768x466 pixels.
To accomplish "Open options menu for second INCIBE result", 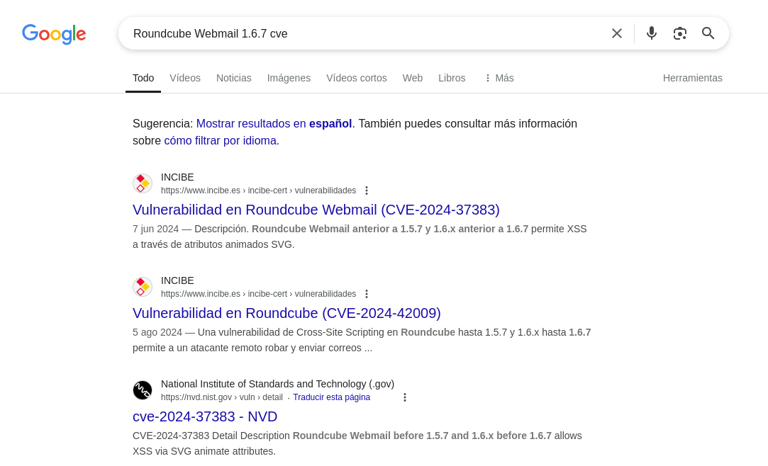I will (367, 294).
